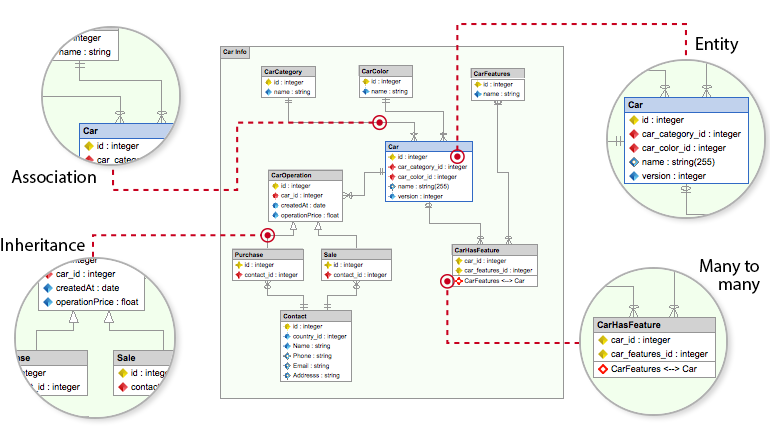Click the blue diamond icon next to CarCategory name
The width and height of the screenshot is (770, 436).
(267, 92)
